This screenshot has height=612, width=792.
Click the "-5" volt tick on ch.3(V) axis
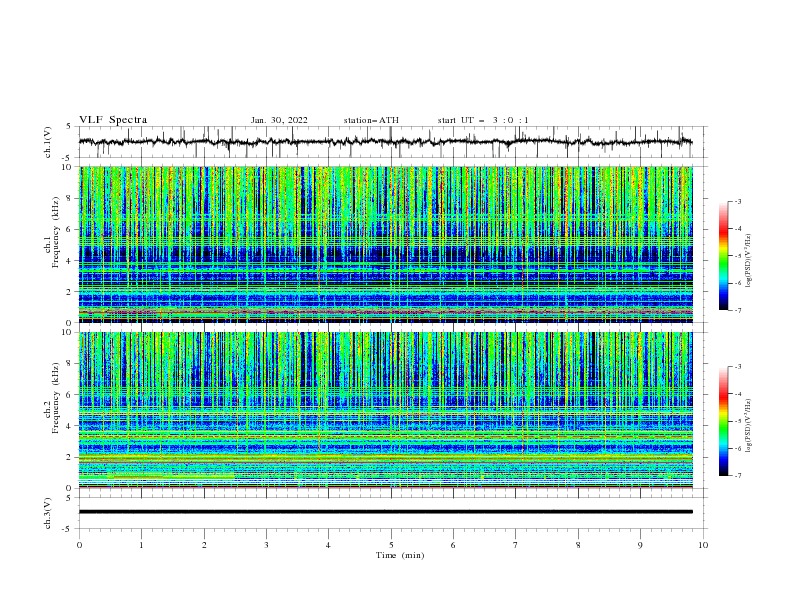pyautogui.click(x=67, y=529)
